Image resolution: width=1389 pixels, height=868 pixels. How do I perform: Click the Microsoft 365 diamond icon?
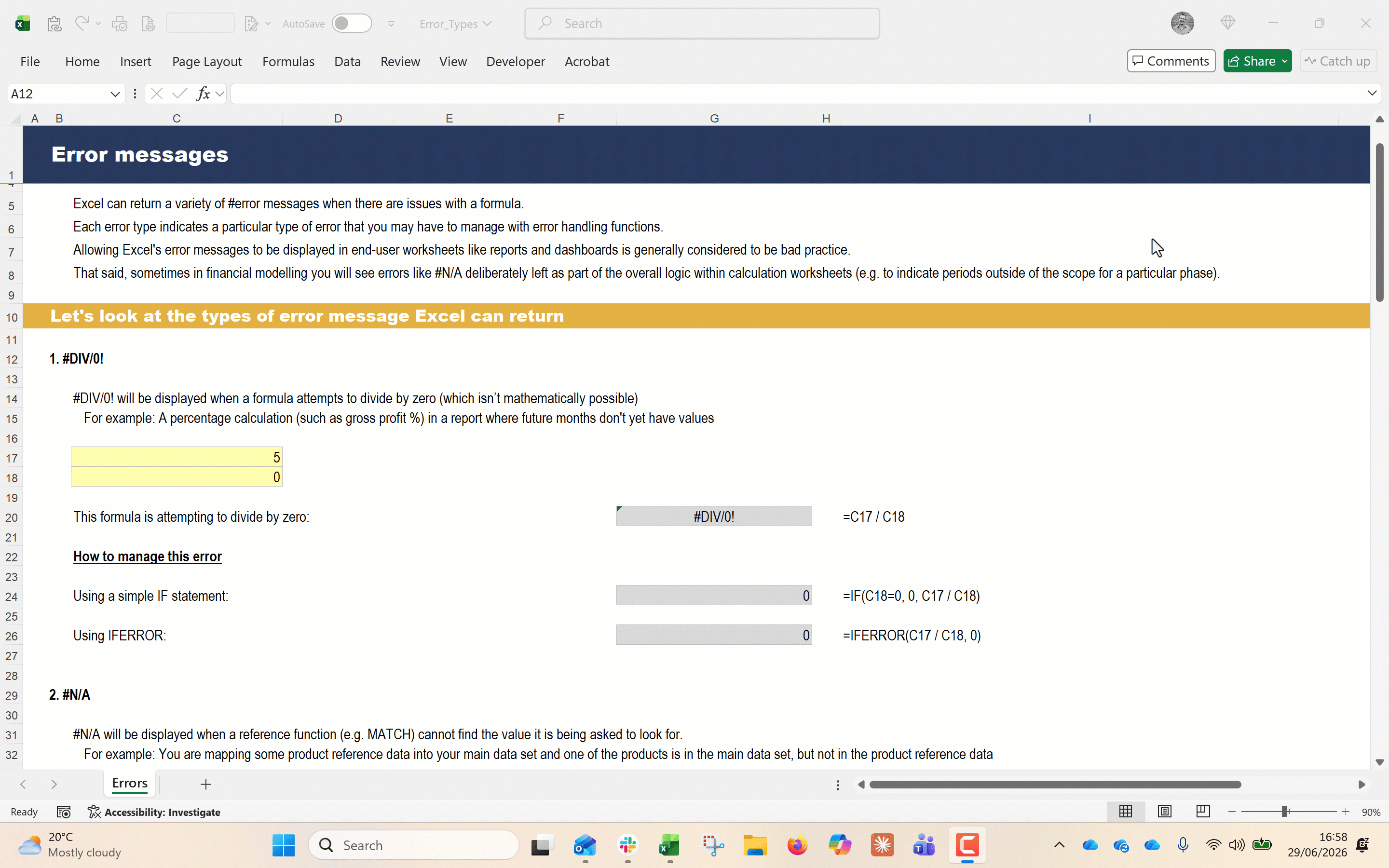pos(1228,23)
